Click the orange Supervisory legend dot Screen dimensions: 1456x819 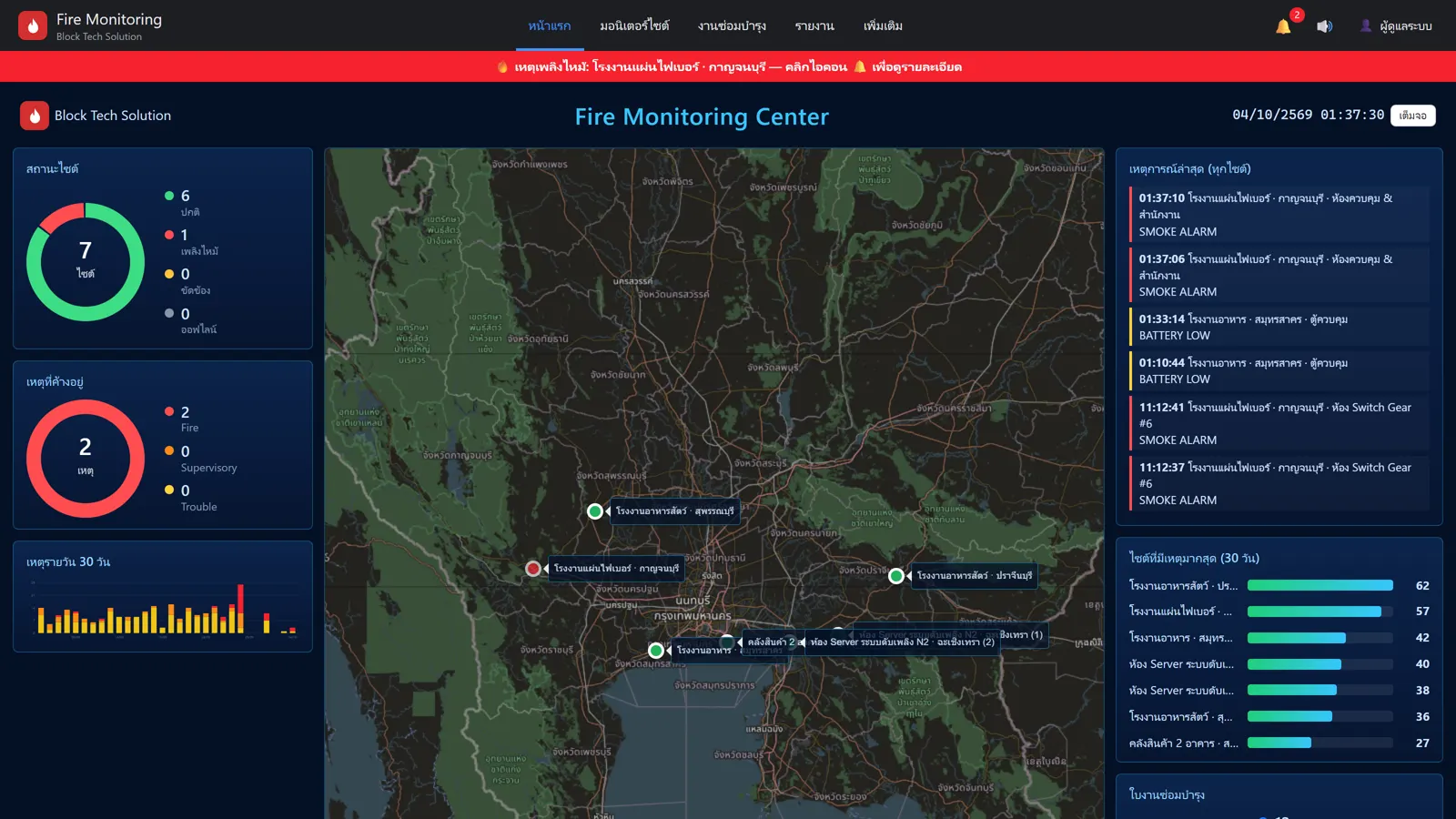pyautogui.click(x=169, y=450)
